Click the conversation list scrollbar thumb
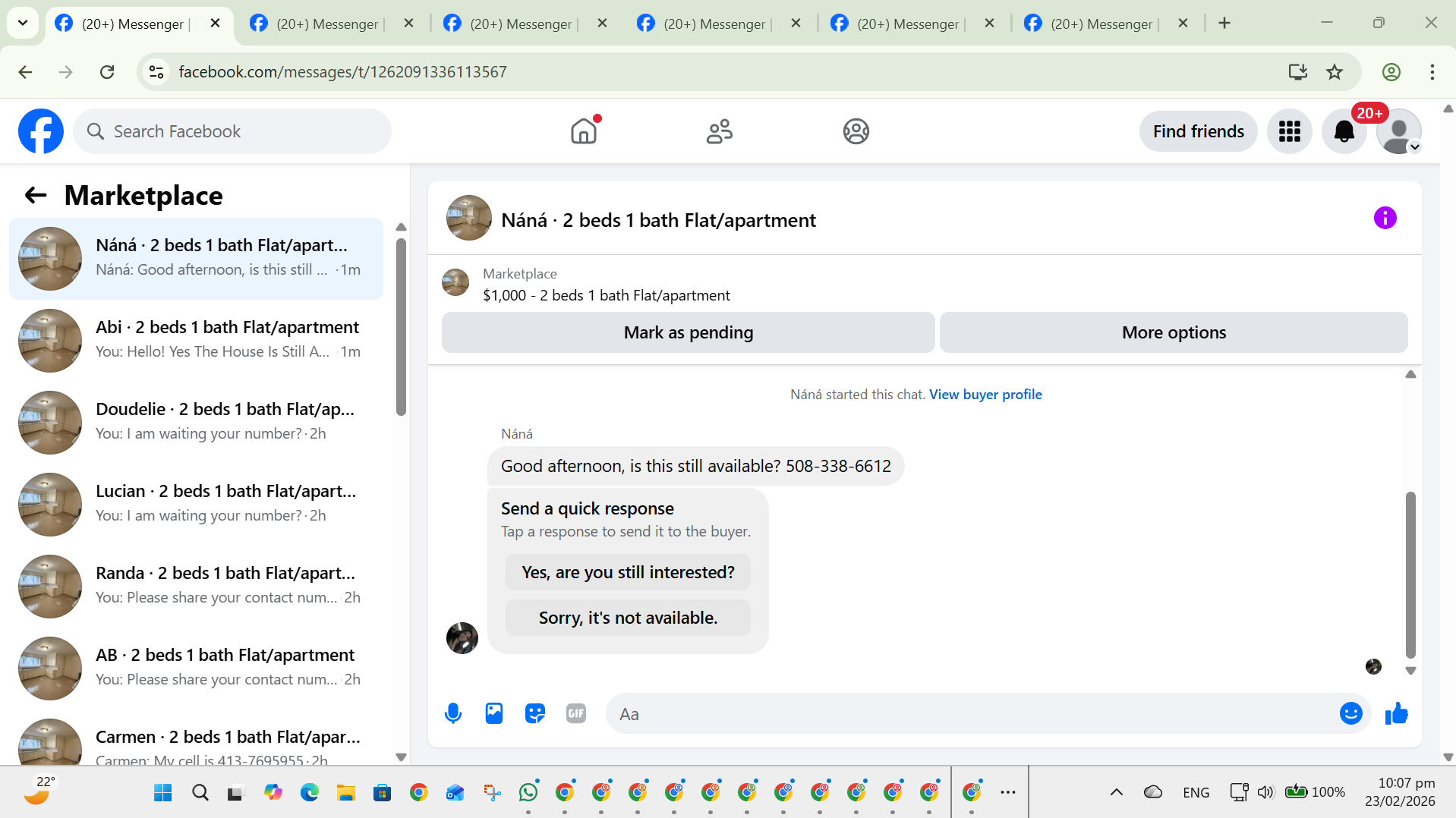Screen dimensions: 1456x818 coord(401,326)
